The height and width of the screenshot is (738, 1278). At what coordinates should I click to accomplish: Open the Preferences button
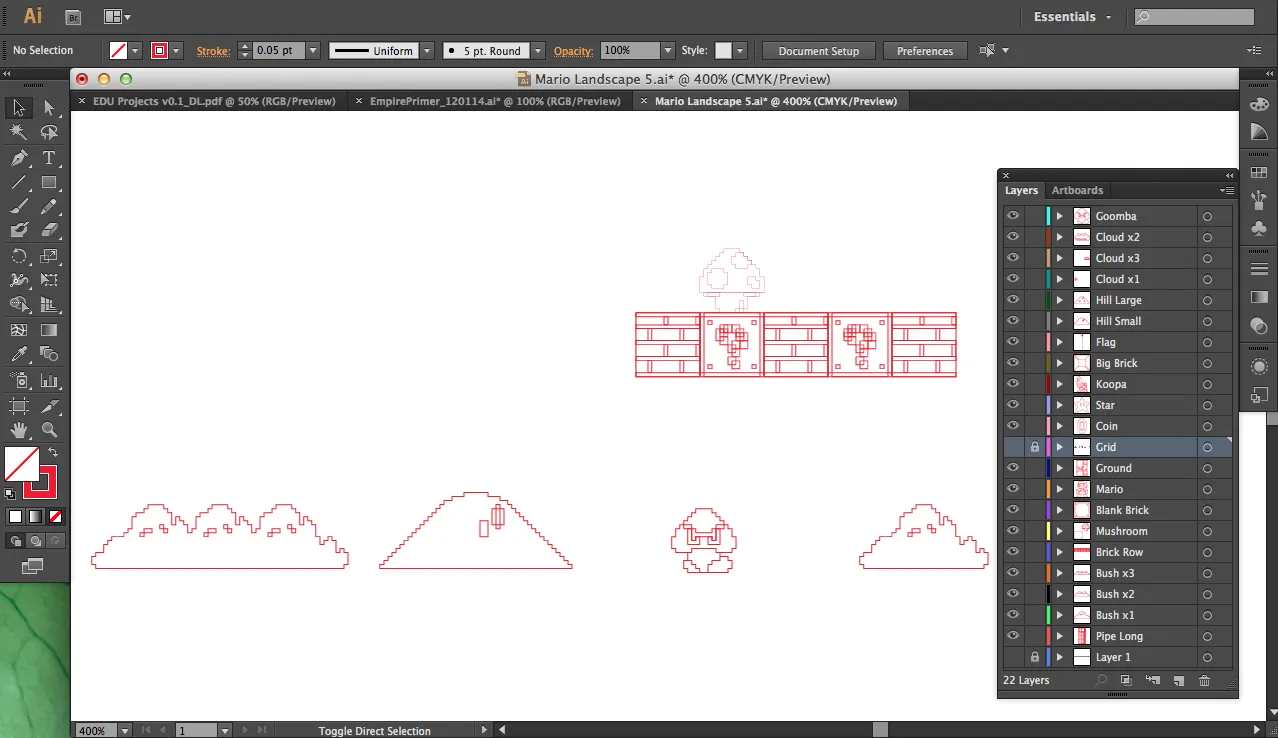(925, 51)
